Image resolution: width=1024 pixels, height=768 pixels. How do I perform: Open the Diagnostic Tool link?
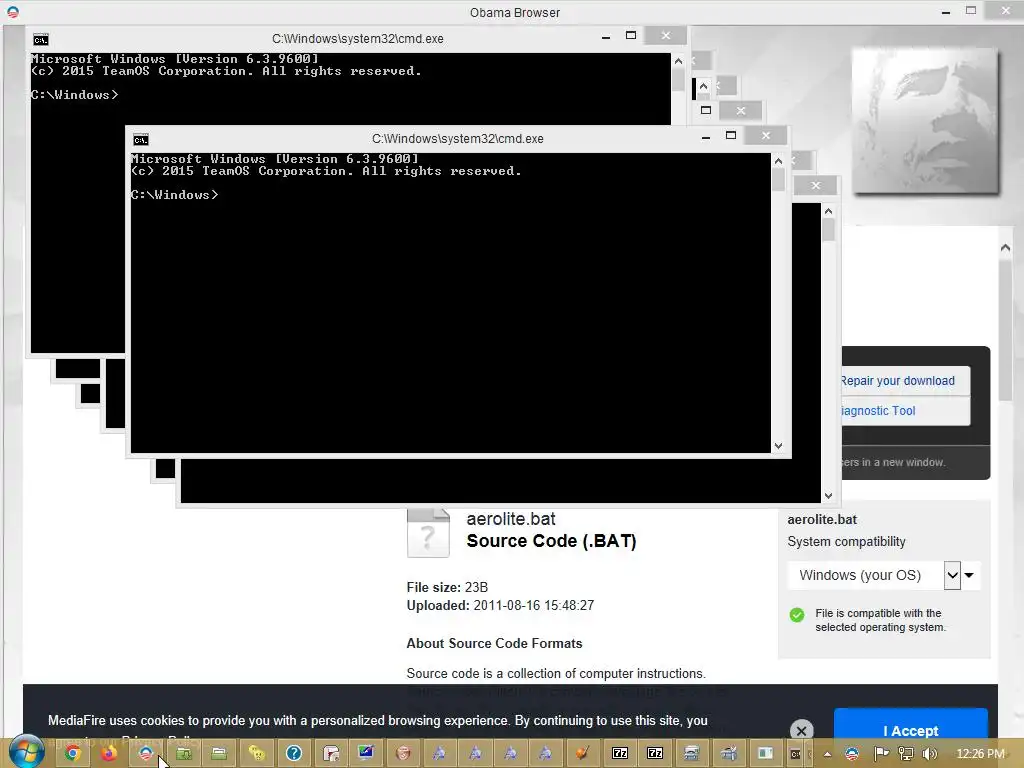pos(878,411)
